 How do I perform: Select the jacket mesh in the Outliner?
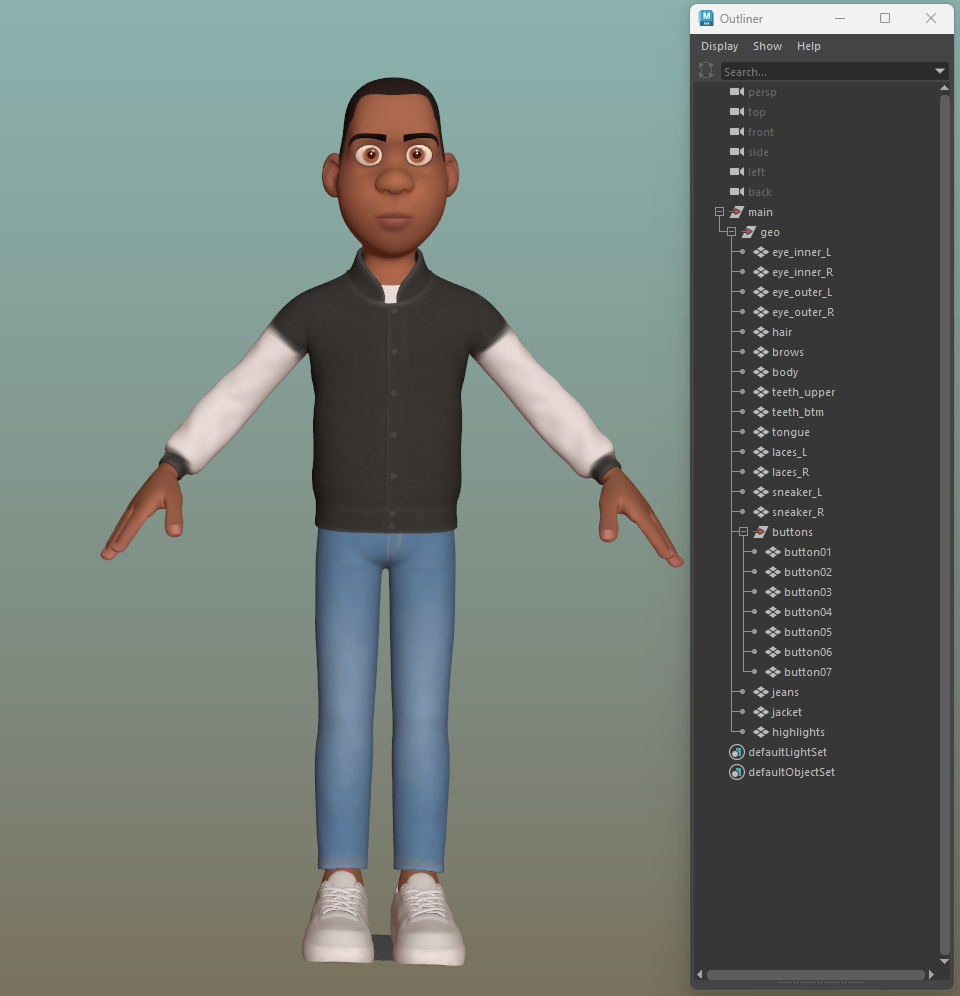[787, 712]
